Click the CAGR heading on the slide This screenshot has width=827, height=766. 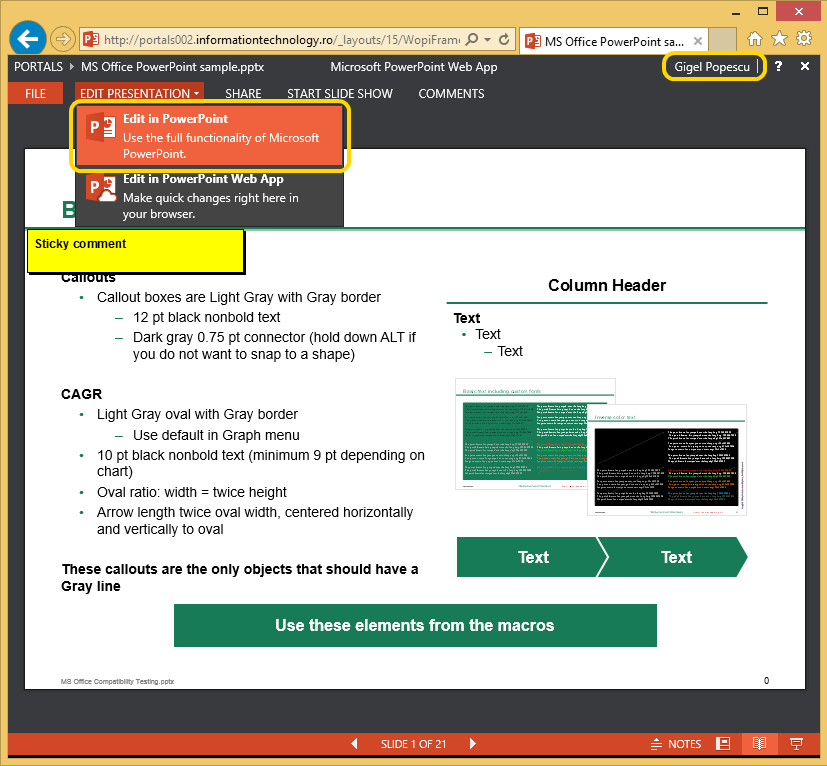pyautogui.click(x=81, y=394)
